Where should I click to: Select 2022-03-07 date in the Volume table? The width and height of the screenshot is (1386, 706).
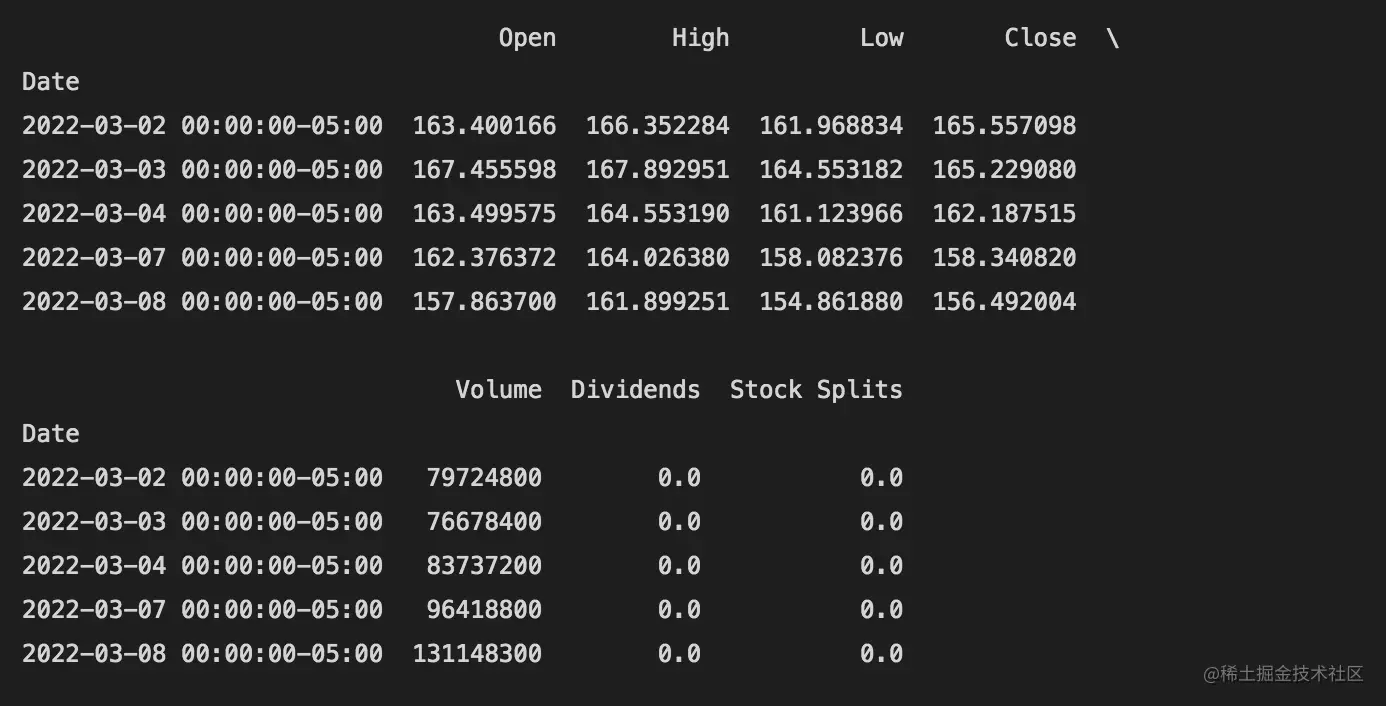click(x=202, y=610)
